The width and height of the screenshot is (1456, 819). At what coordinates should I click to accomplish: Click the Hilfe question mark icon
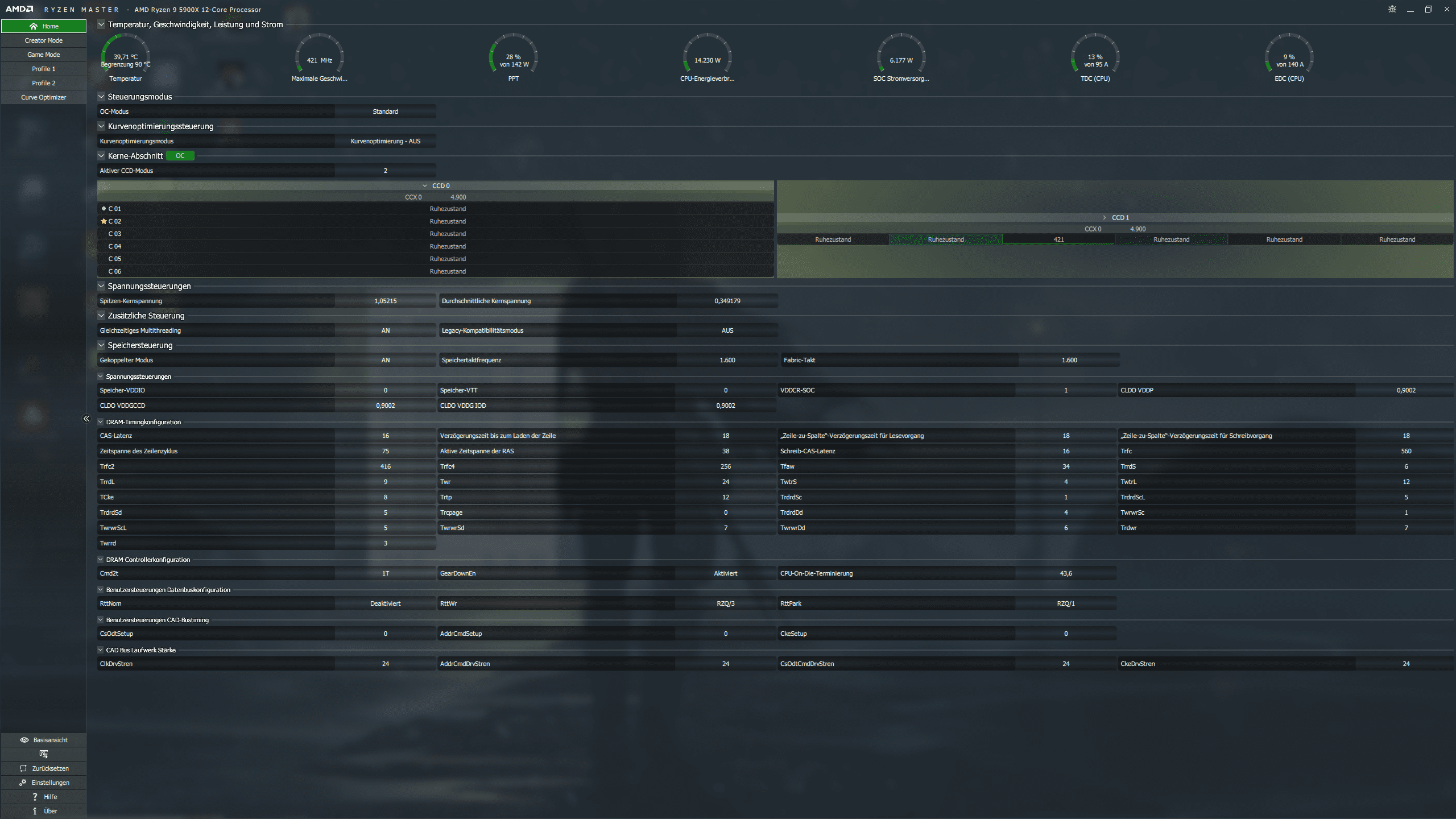(35, 797)
